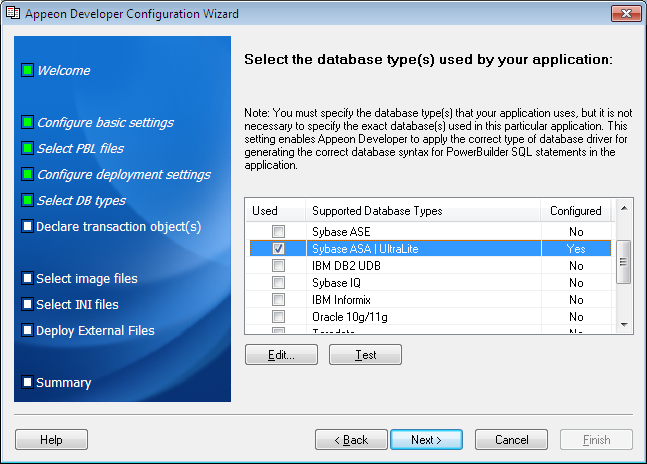
Task: Select the IBM Informix row text
Action: 341,300
